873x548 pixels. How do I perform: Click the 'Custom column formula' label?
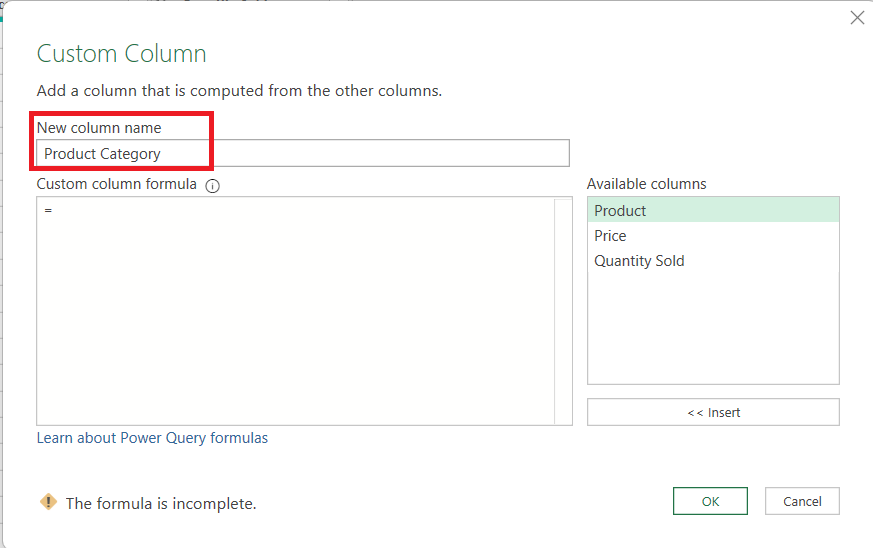(116, 184)
